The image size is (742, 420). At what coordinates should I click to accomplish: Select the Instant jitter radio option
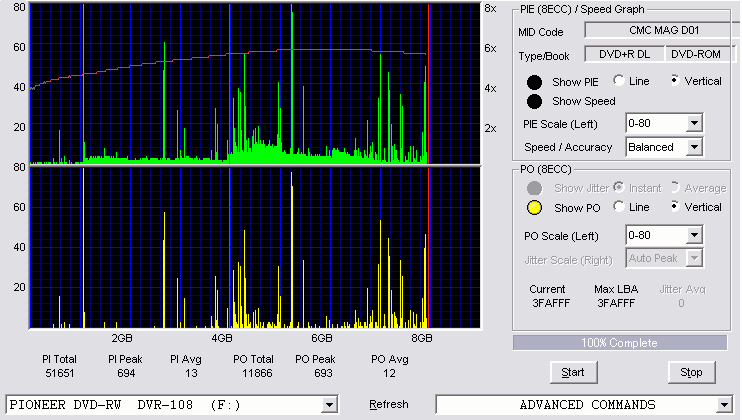click(618, 187)
